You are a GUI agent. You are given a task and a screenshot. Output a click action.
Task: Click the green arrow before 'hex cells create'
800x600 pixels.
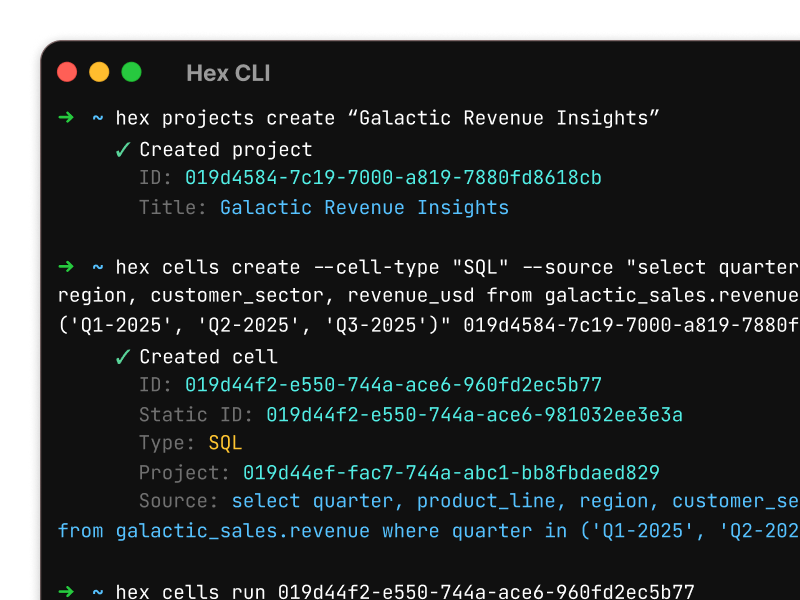[x=66, y=266]
